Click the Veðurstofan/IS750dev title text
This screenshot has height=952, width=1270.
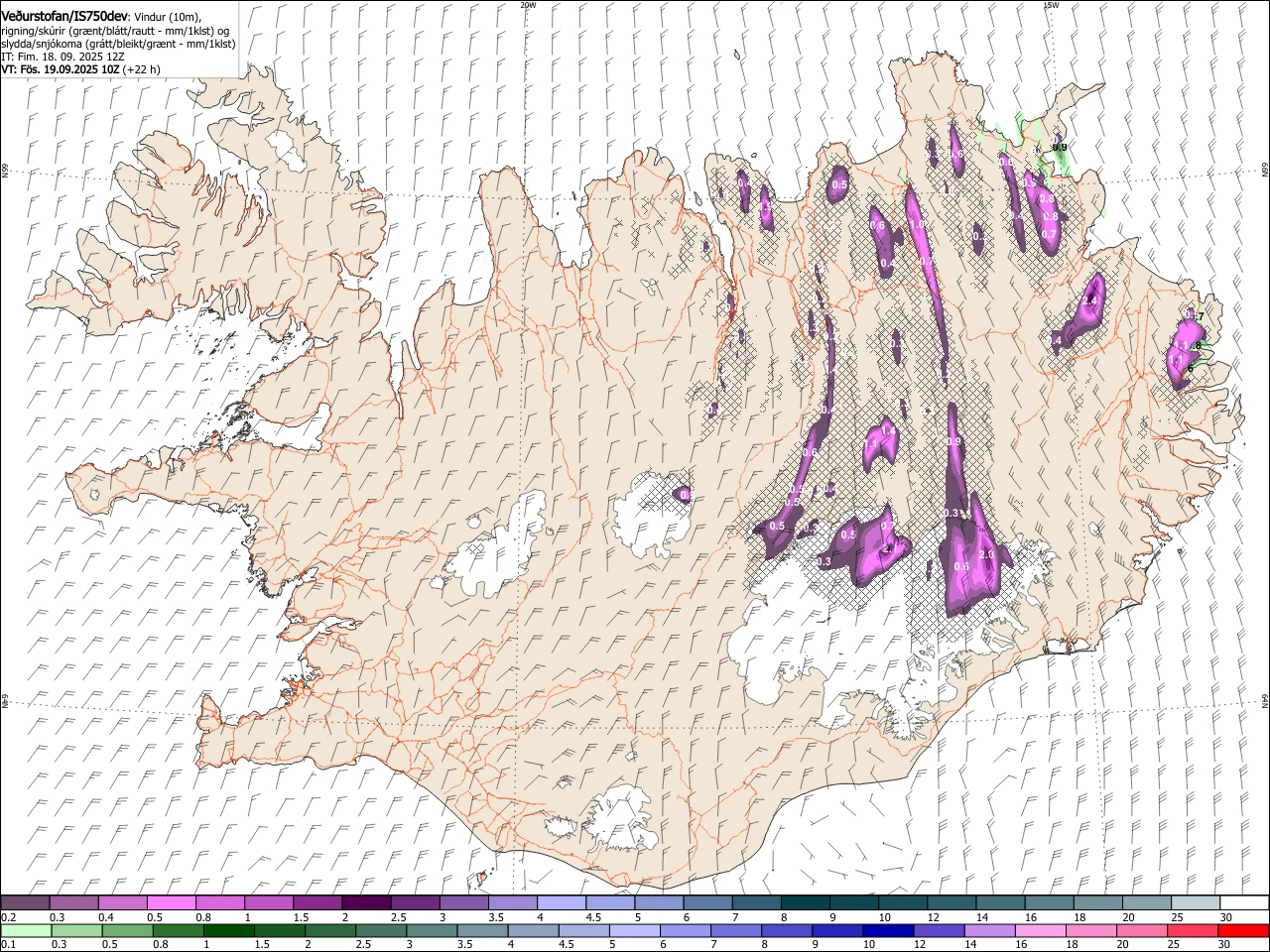(64, 17)
